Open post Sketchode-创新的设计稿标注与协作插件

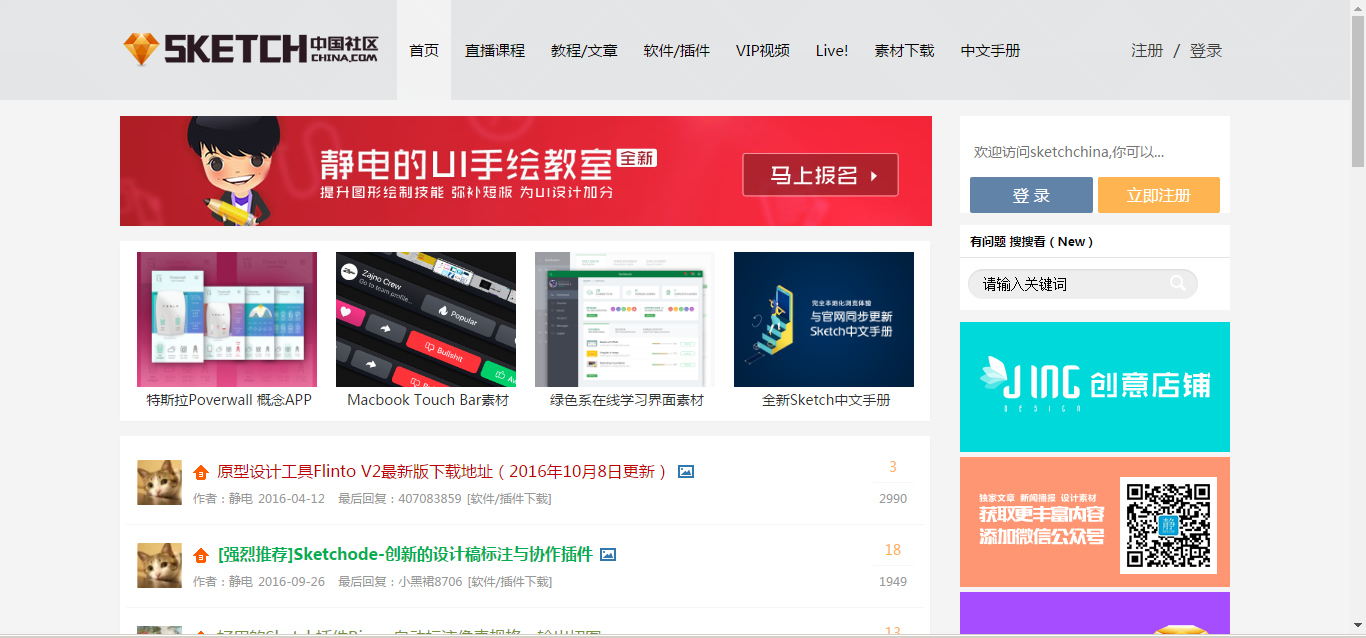(x=405, y=554)
